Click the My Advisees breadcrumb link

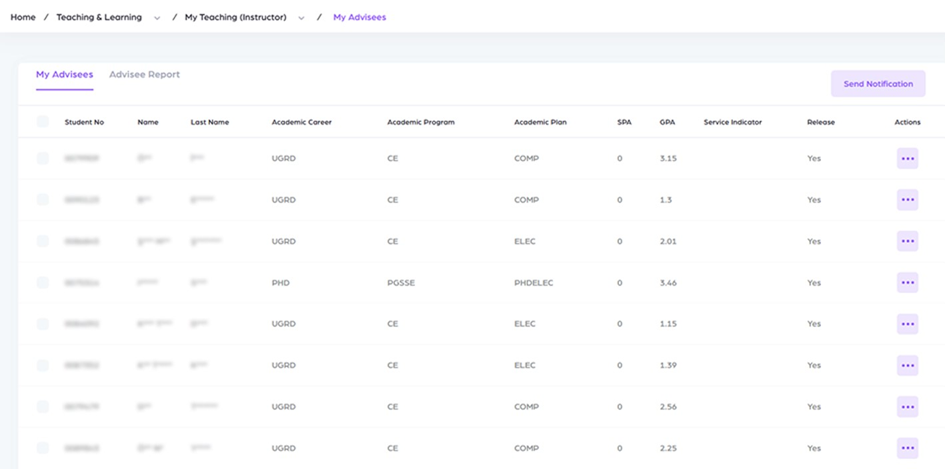tap(359, 17)
